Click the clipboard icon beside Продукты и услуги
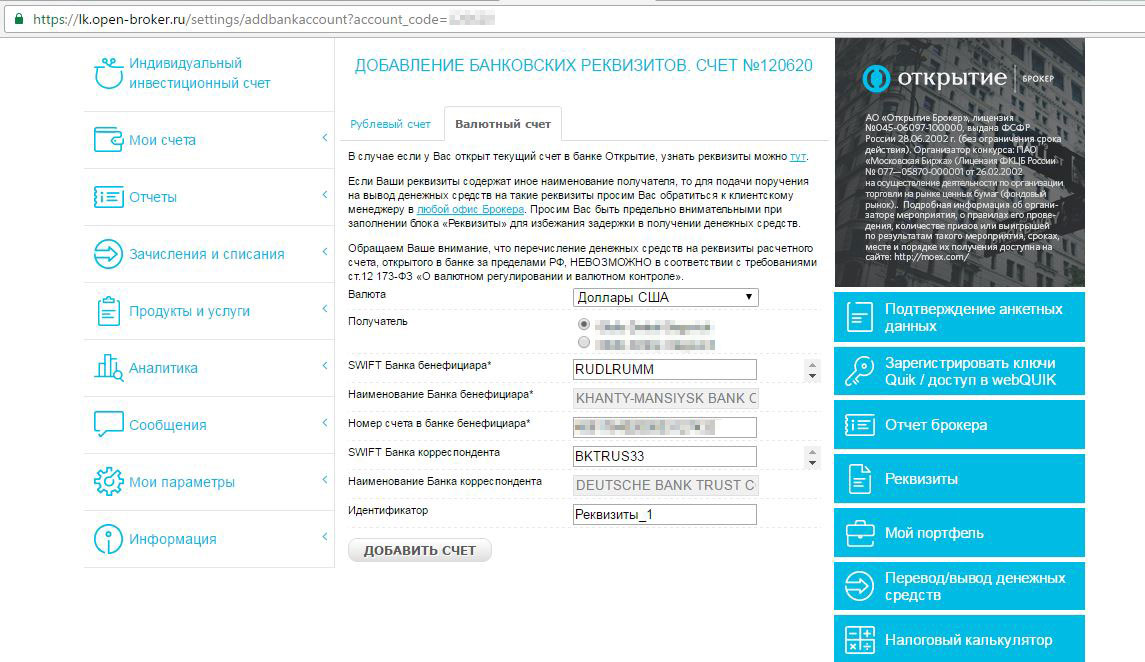The image size is (1145, 662). (x=109, y=311)
